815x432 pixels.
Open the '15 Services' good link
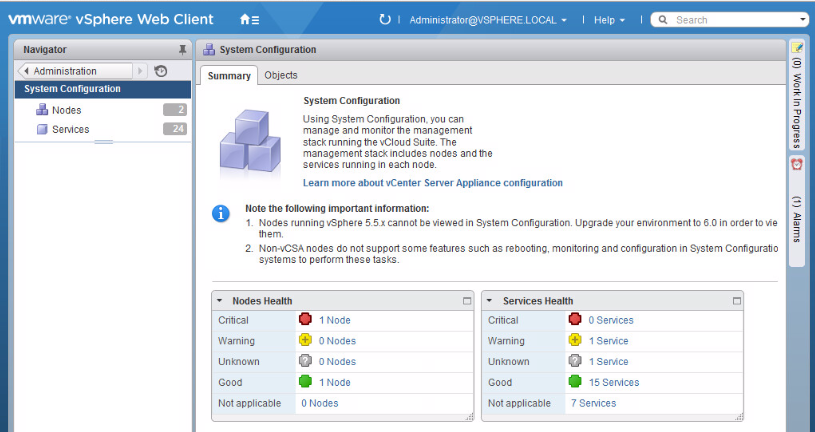pyautogui.click(x=614, y=383)
